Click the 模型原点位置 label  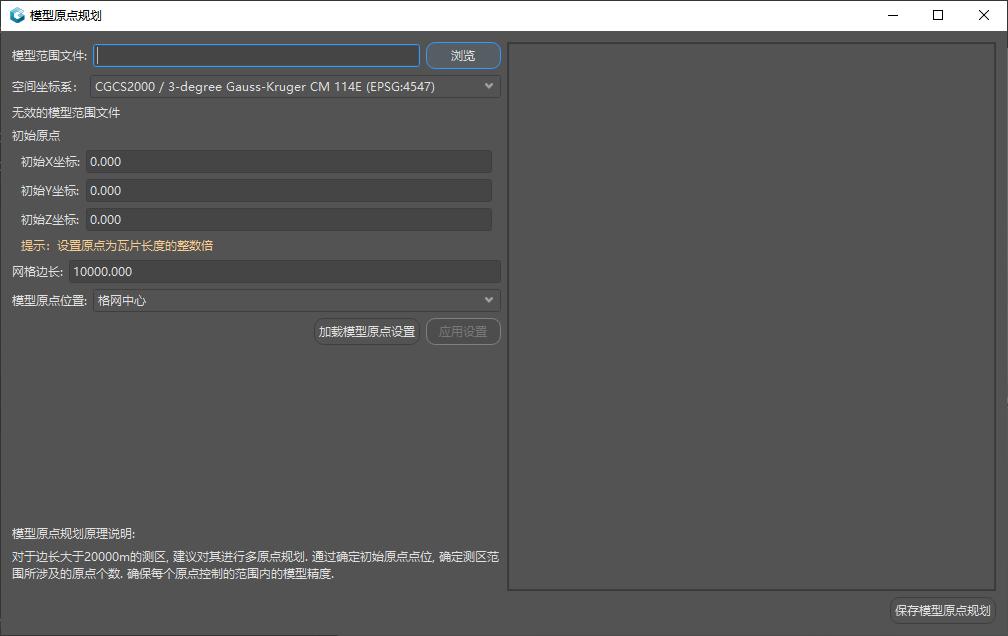[49, 301]
